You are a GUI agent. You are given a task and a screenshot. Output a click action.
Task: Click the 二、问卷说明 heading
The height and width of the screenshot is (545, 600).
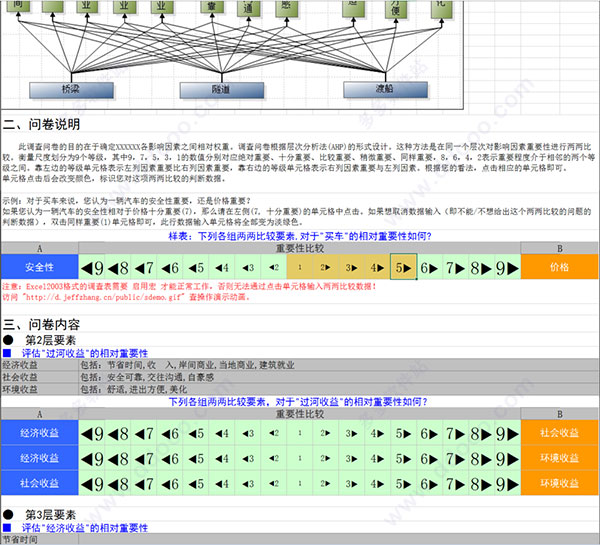[41, 124]
